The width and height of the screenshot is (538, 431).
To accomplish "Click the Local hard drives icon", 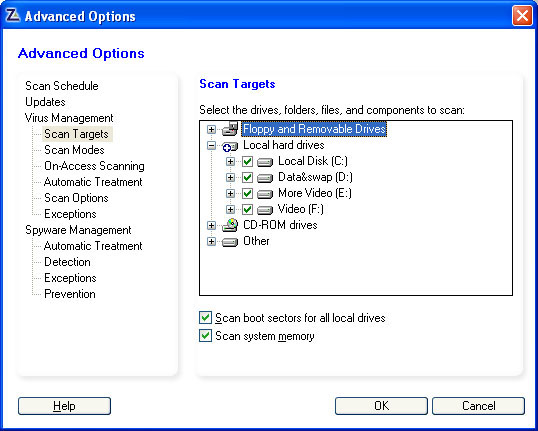I will (230, 146).
